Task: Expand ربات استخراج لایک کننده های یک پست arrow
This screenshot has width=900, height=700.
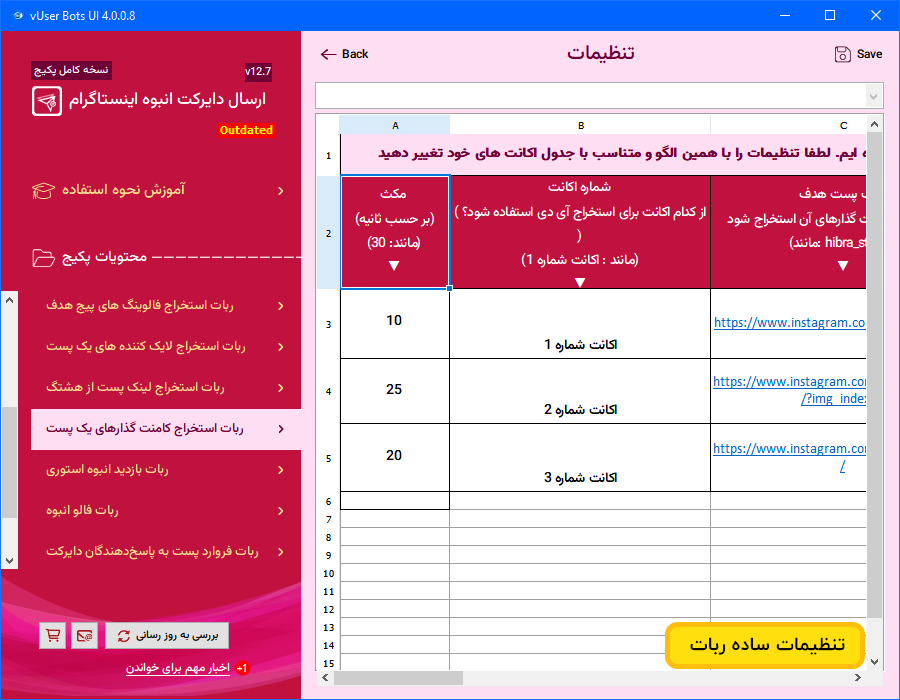Action: (x=281, y=347)
